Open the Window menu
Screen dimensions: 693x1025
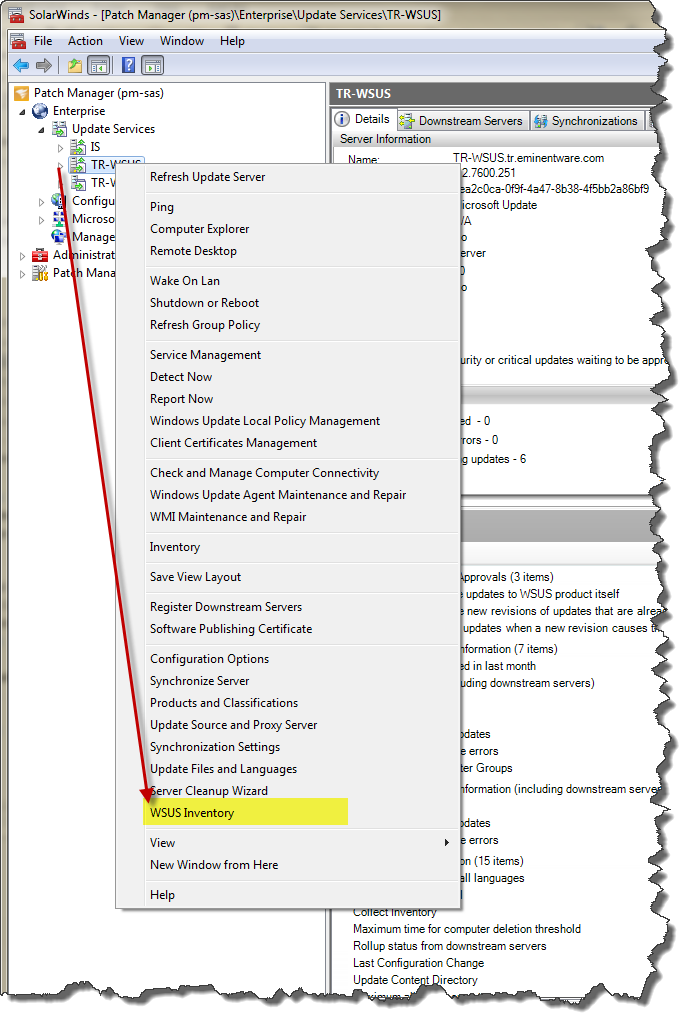pos(182,41)
